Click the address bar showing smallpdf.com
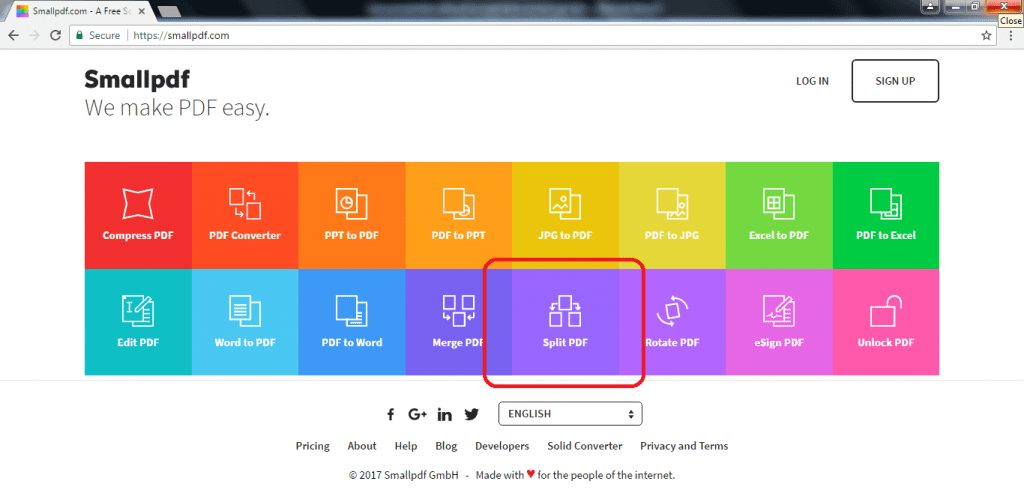1024x496 pixels. [500, 35]
